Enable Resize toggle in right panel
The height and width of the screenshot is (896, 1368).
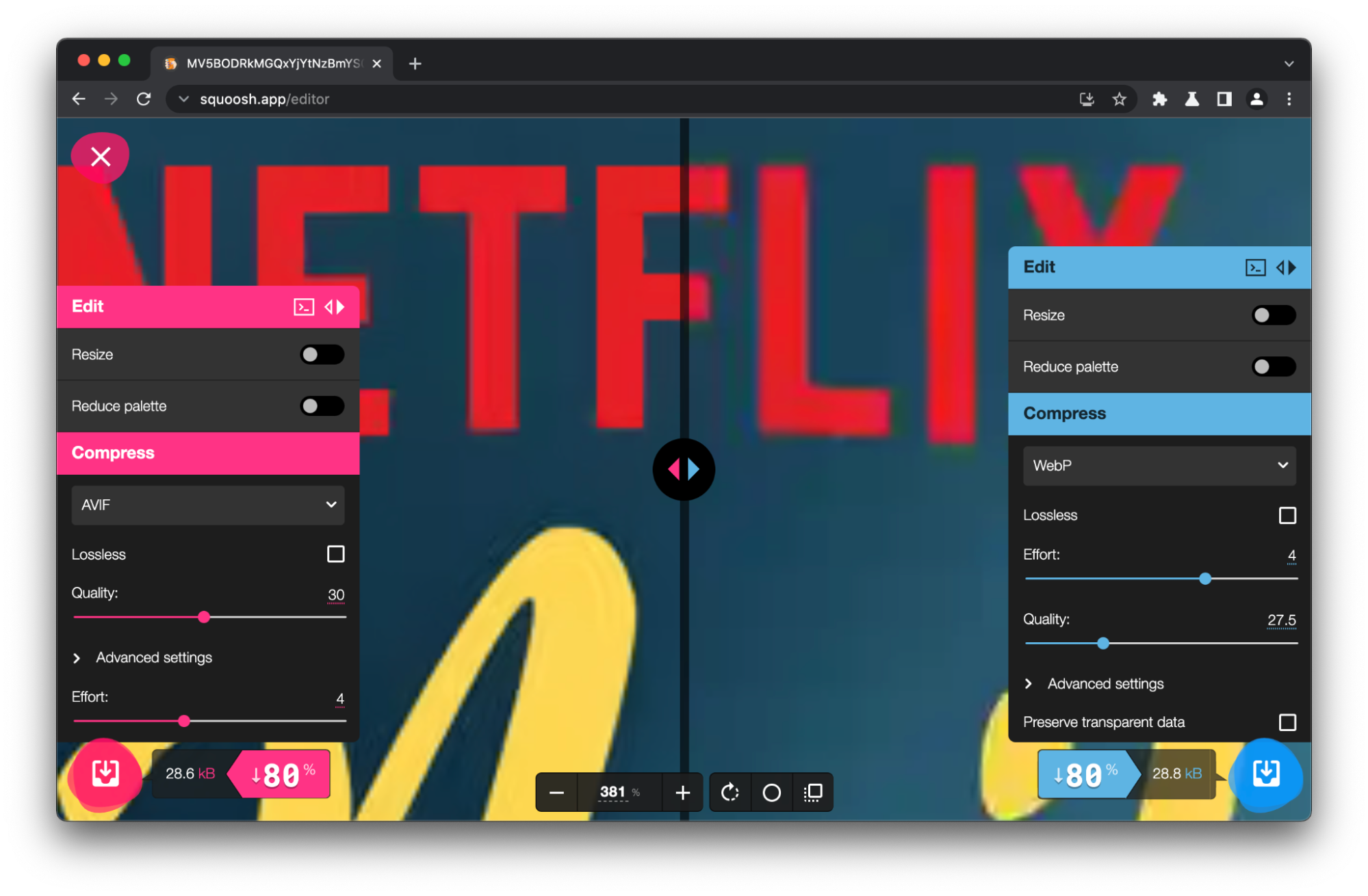[1273, 315]
